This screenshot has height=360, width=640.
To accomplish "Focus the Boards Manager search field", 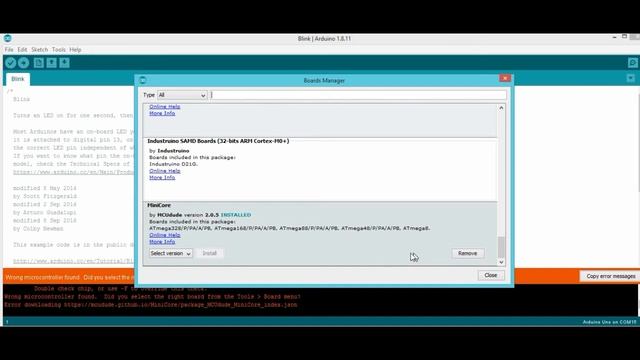I will pos(358,95).
